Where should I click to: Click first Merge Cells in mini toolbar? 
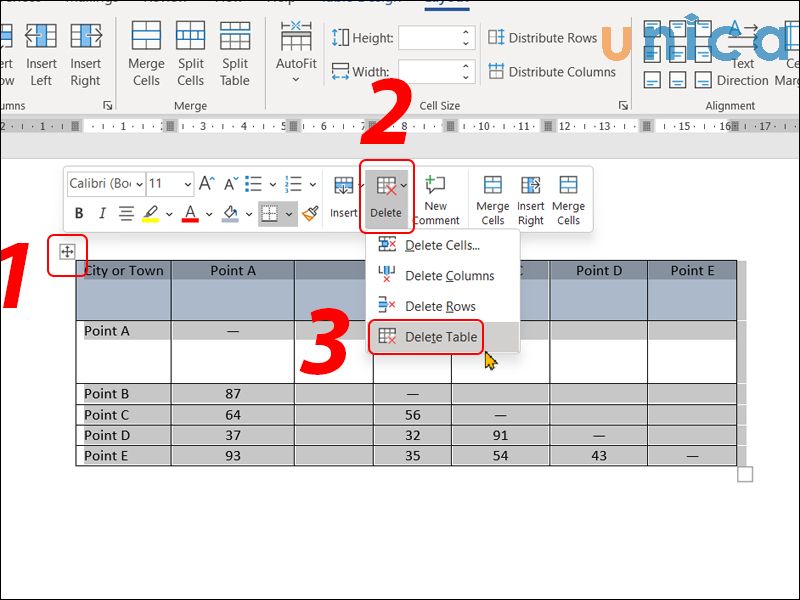point(492,199)
